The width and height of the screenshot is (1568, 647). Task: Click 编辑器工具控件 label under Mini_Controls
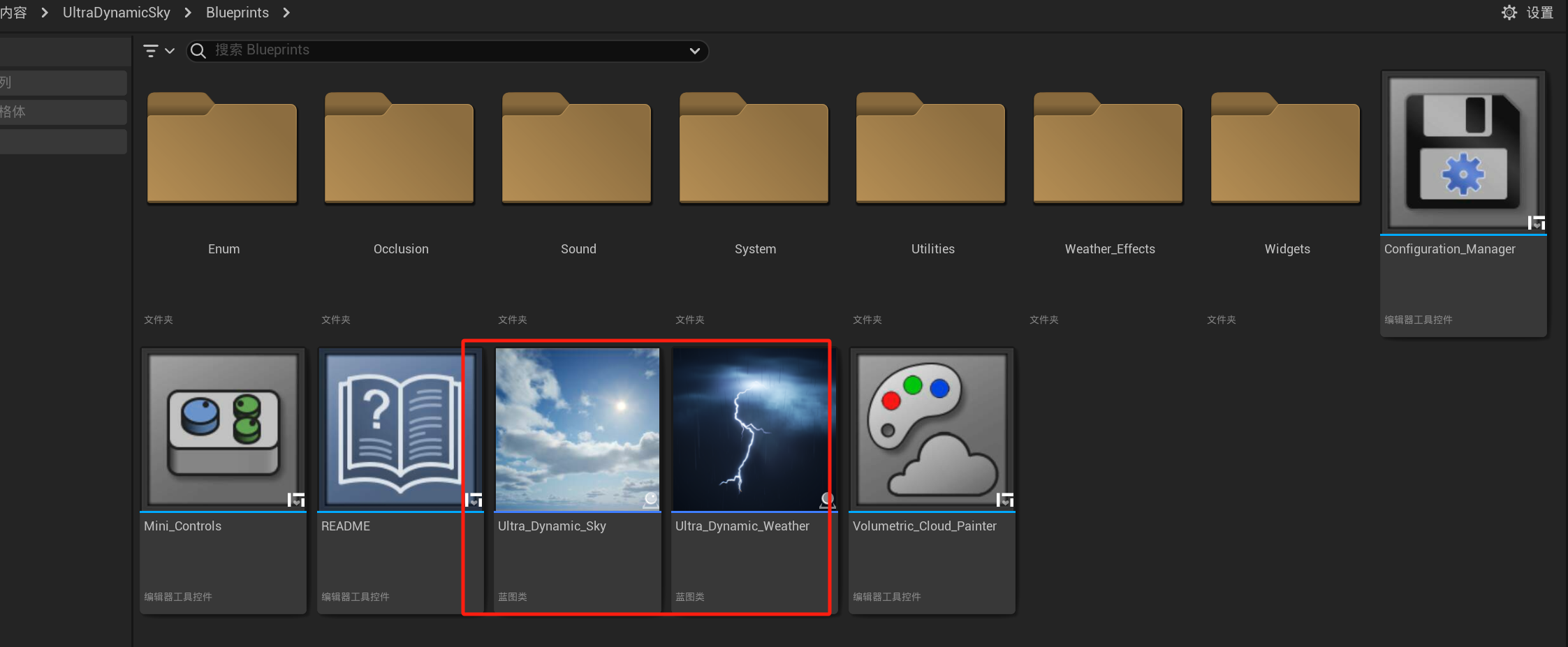(178, 597)
